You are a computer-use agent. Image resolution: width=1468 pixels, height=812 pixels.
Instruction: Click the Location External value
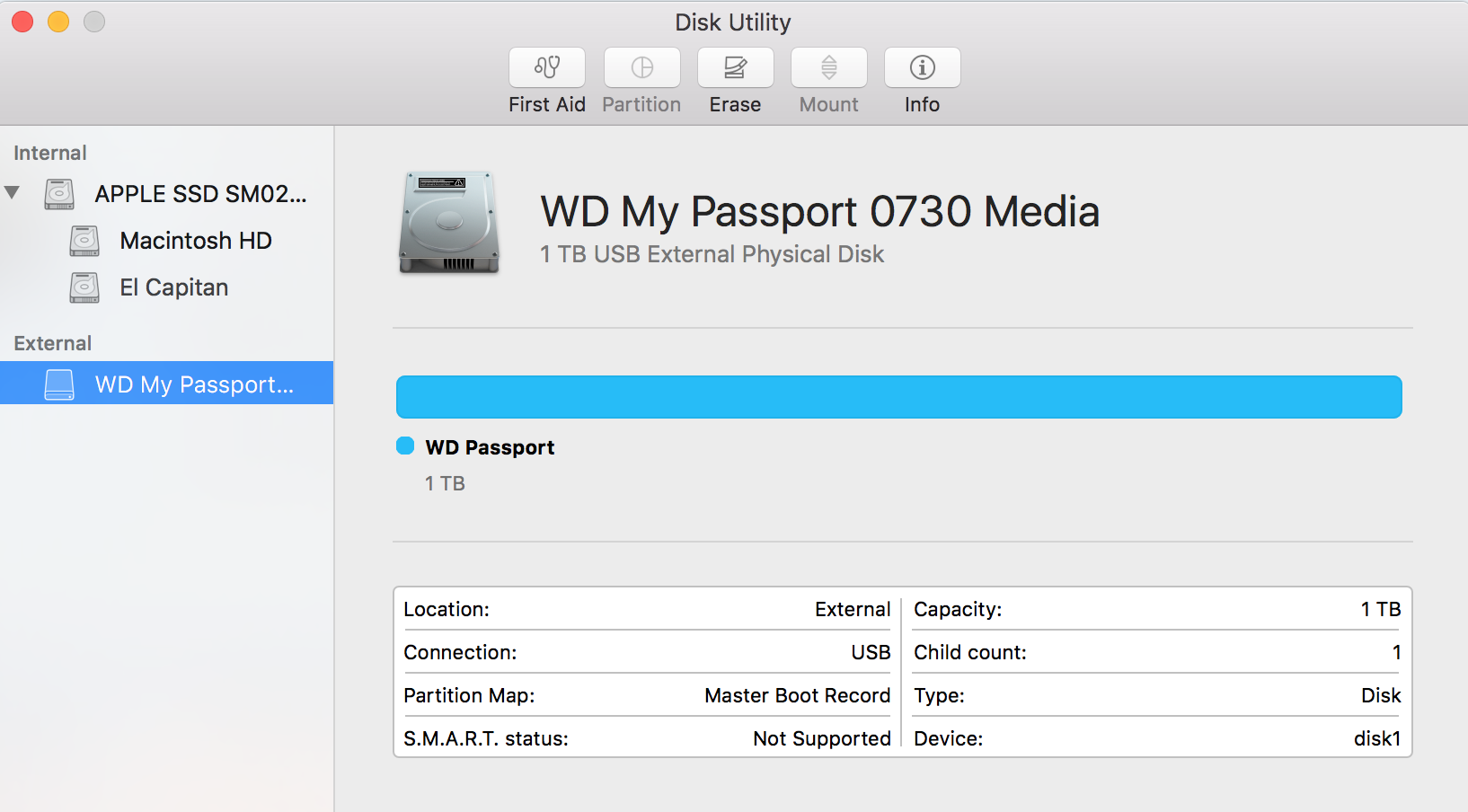coord(853,609)
